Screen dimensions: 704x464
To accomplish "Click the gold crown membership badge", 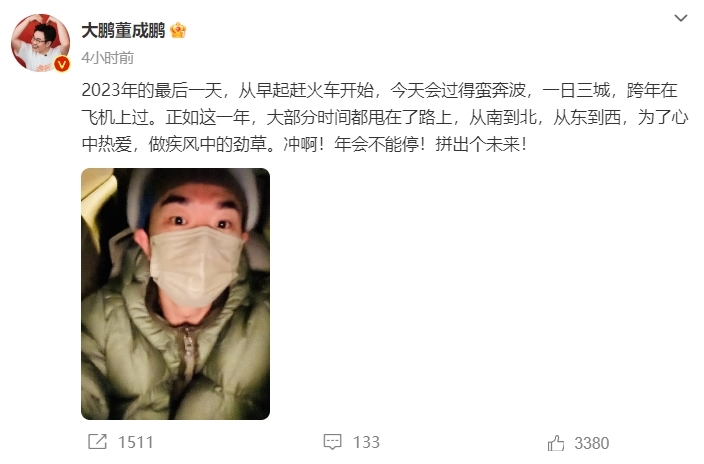I will tap(178, 31).
